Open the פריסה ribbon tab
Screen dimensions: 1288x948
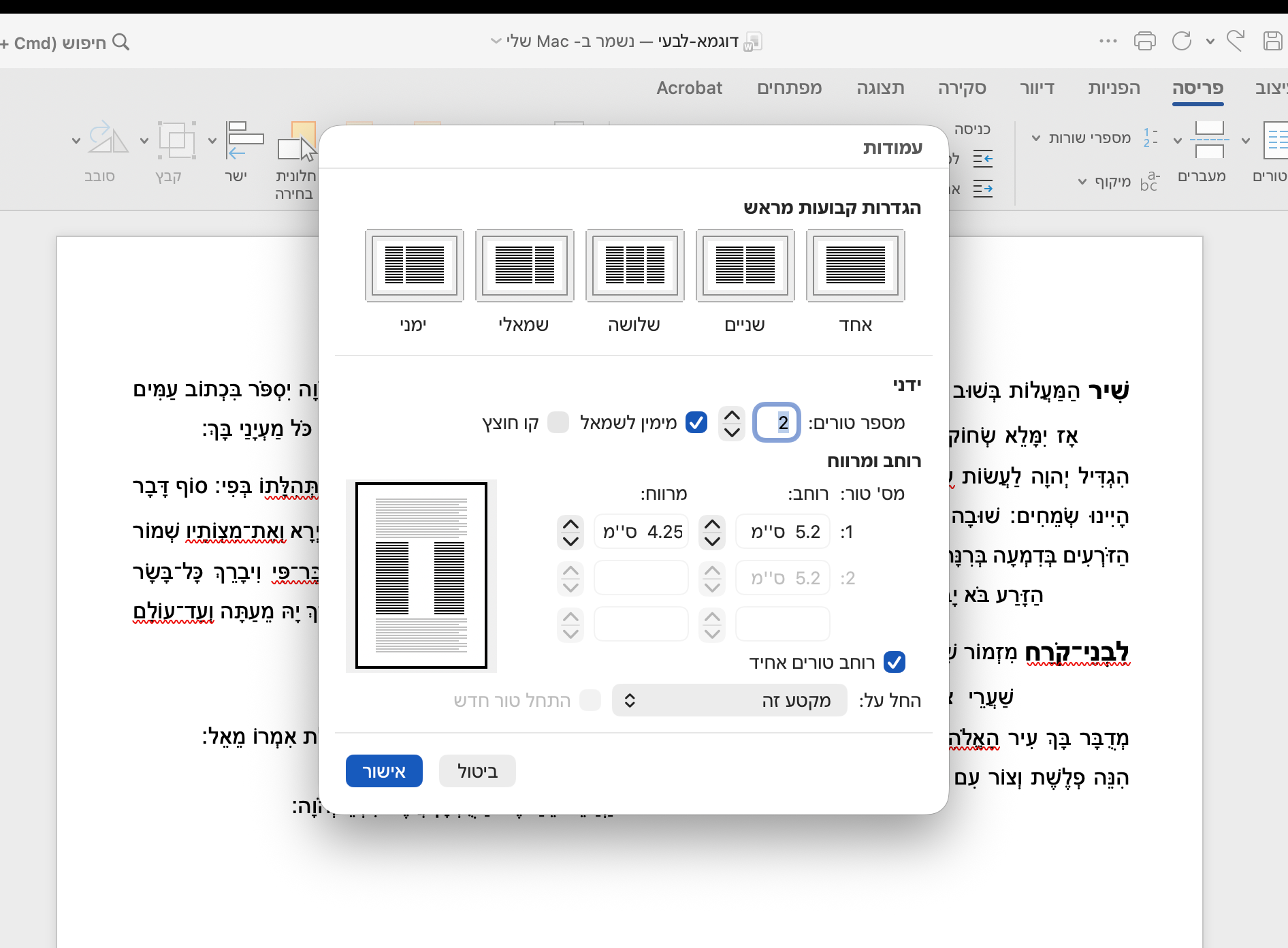[1197, 88]
